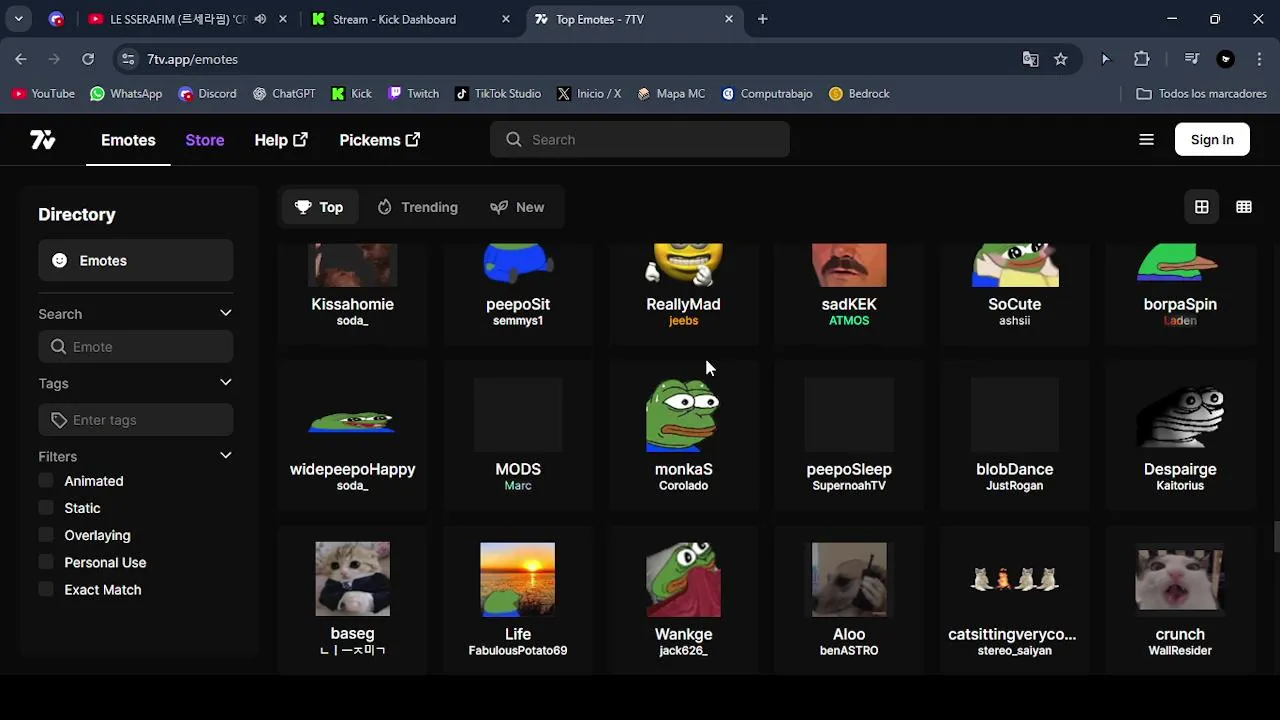Open the monkaS emote thumbnail
1280x720 pixels.
(683, 415)
